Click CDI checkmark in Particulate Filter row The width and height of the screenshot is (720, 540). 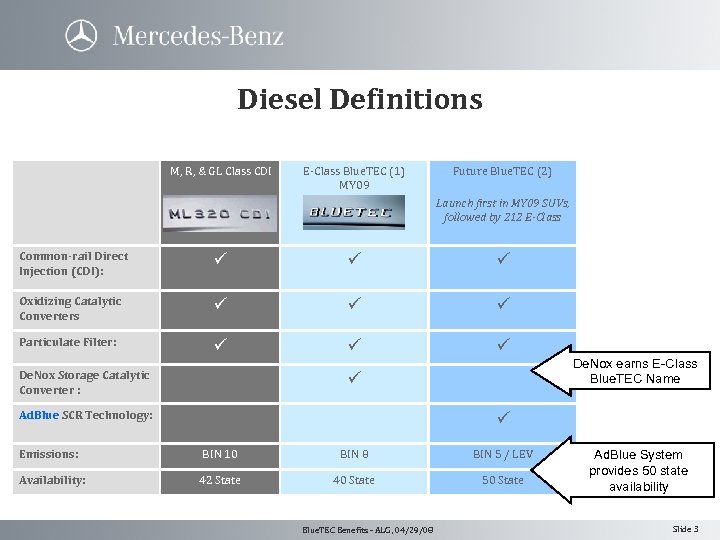point(220,344)
